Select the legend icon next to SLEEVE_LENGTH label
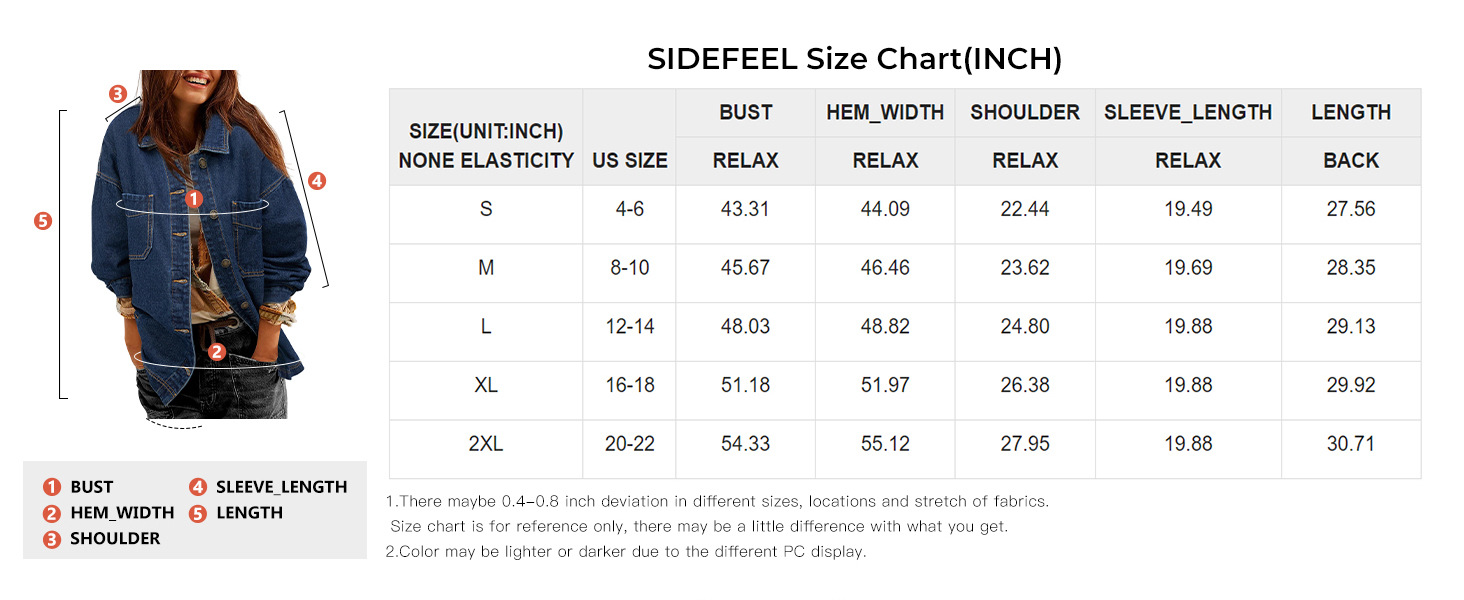1464x600 pixels. tap(198, 487)
